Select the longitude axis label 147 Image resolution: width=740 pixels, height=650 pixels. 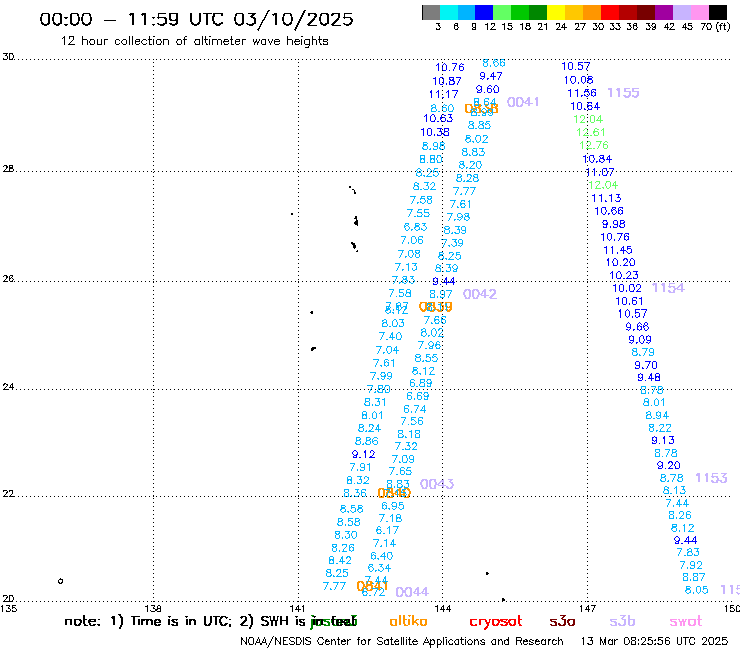[x=587, y=608]
